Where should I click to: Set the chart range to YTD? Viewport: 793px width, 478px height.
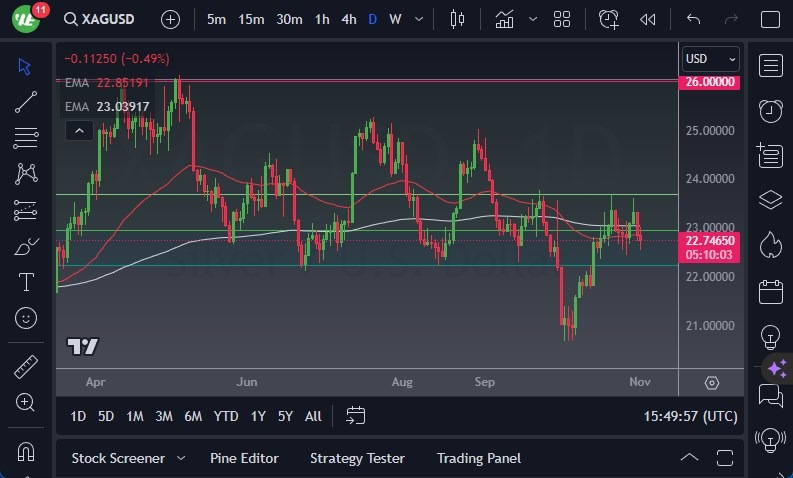[x=226, y=416]
